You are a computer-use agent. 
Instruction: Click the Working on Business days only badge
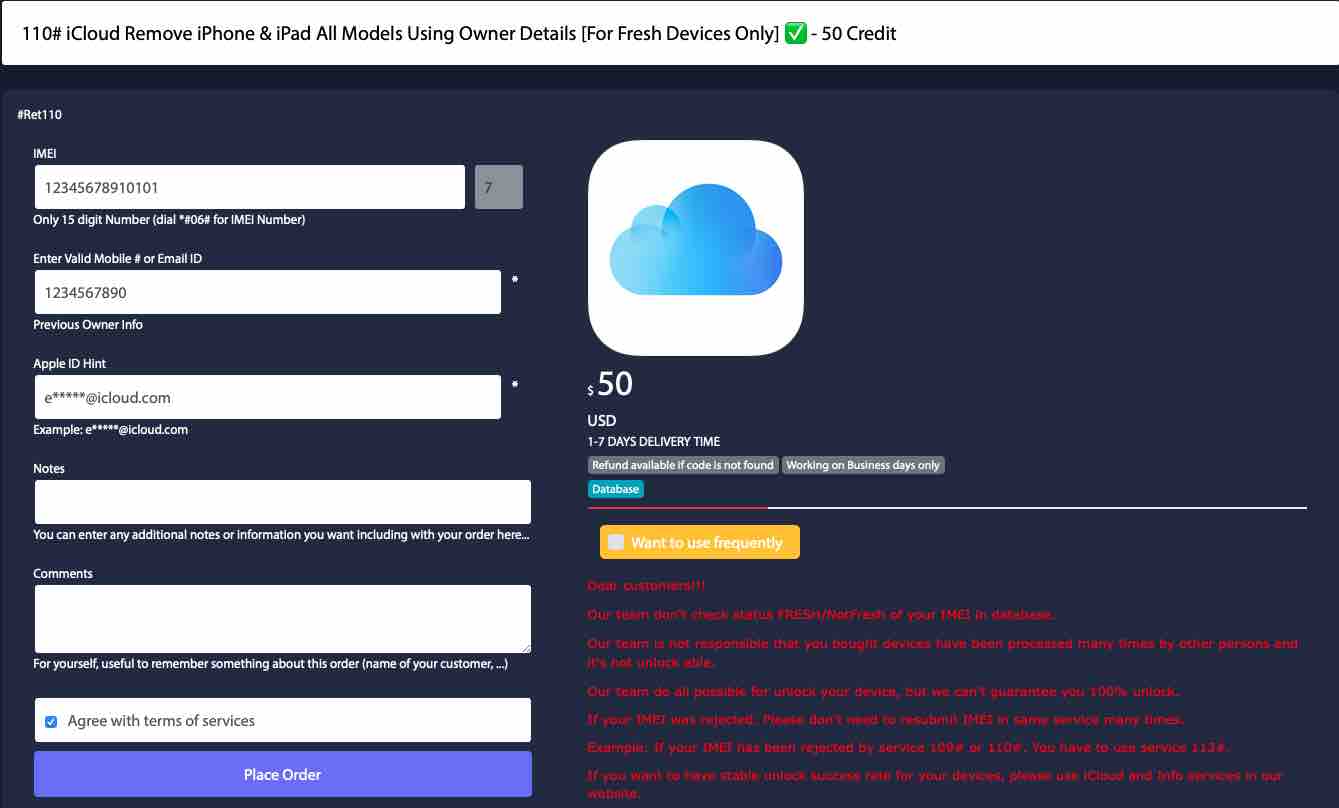(x=863, y=465)
